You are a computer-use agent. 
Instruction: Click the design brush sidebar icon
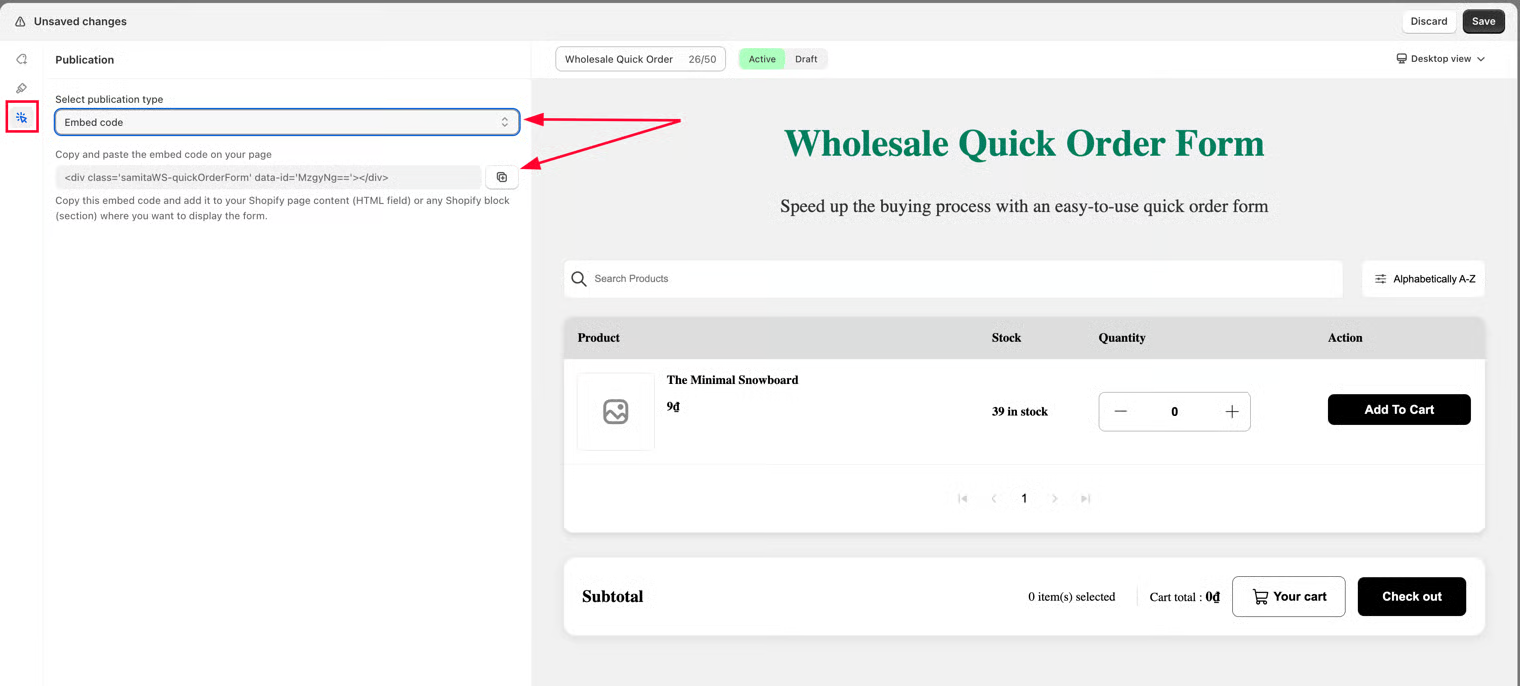21,88
